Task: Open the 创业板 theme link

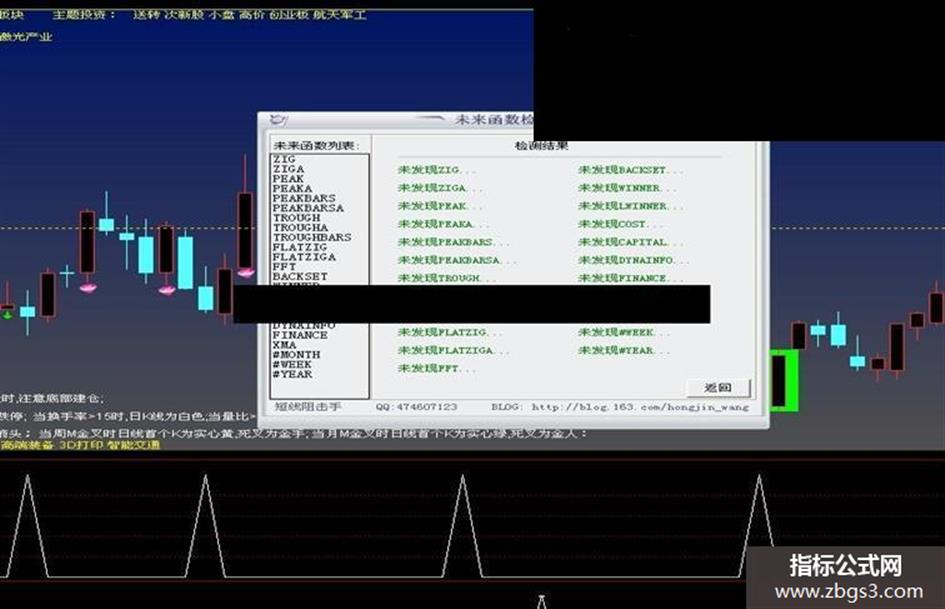Action: [289, 14]
